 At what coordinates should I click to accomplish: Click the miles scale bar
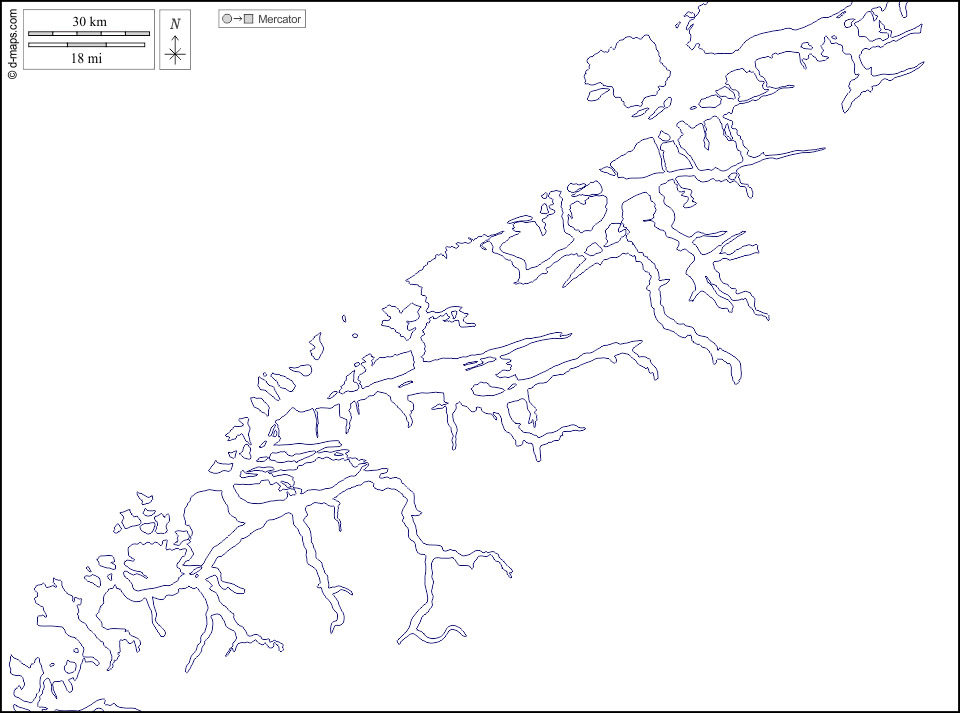pos(87,45)
